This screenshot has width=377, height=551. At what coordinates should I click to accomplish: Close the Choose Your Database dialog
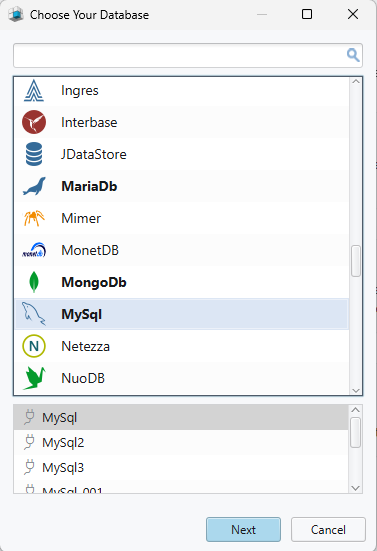pos(353,14)
